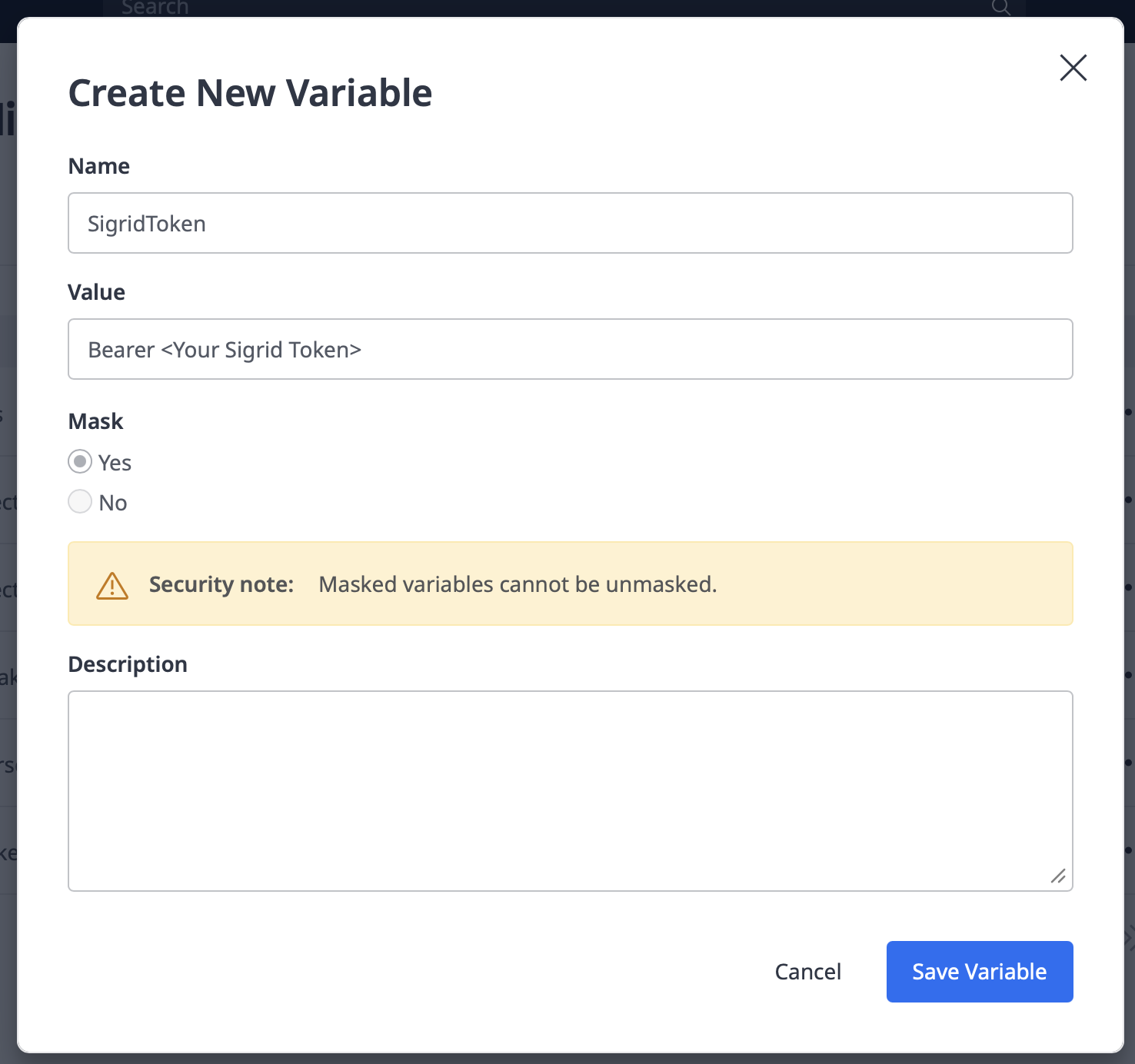Image resolution: width=1135 pixels, height=1064 pixels.
Task: Select Yes for Mask option
Action: 80,461
